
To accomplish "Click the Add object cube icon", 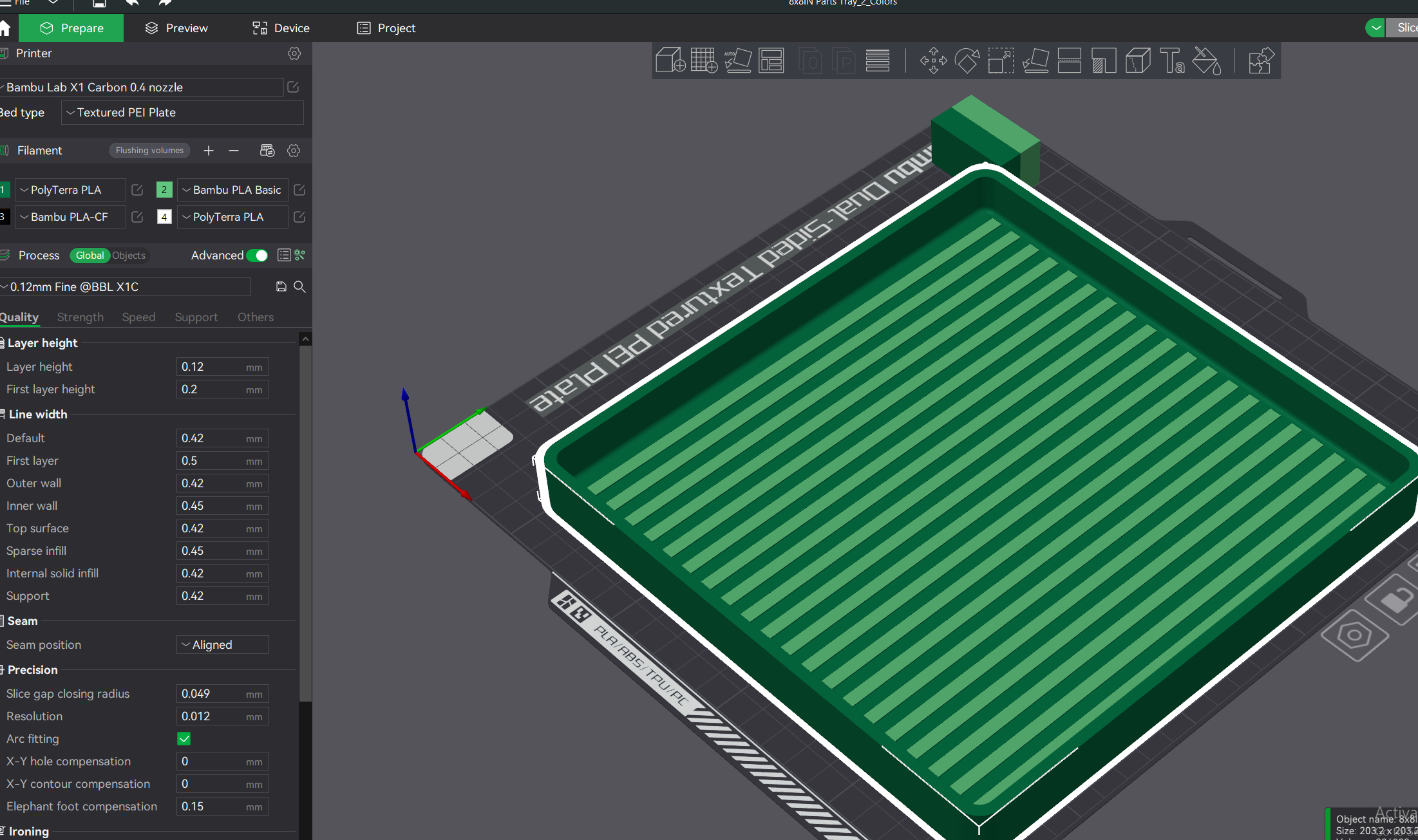I will 670,61.
